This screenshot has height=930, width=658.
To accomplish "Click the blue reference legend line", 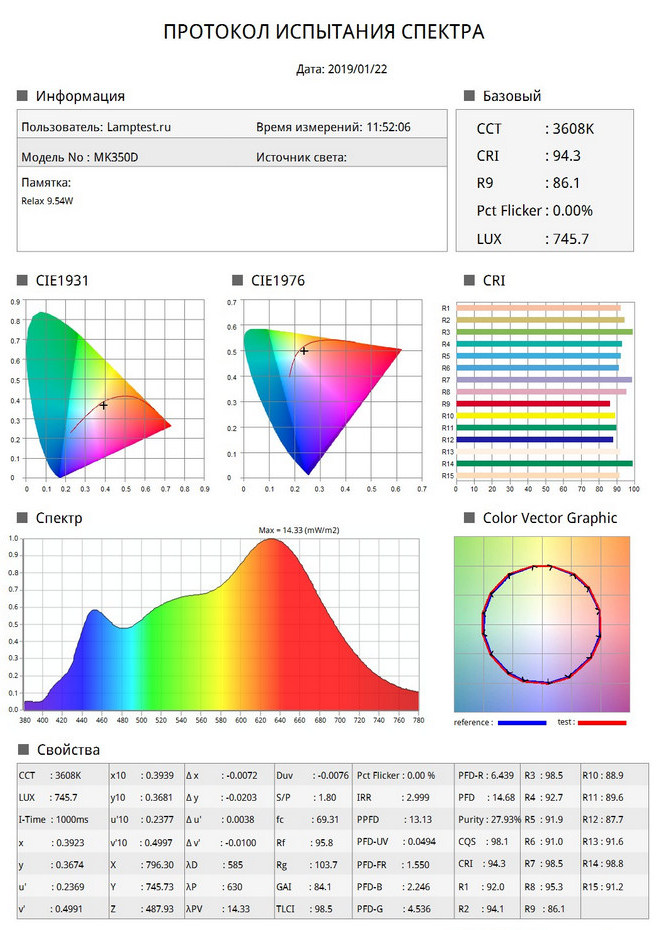I will [522, 722].
